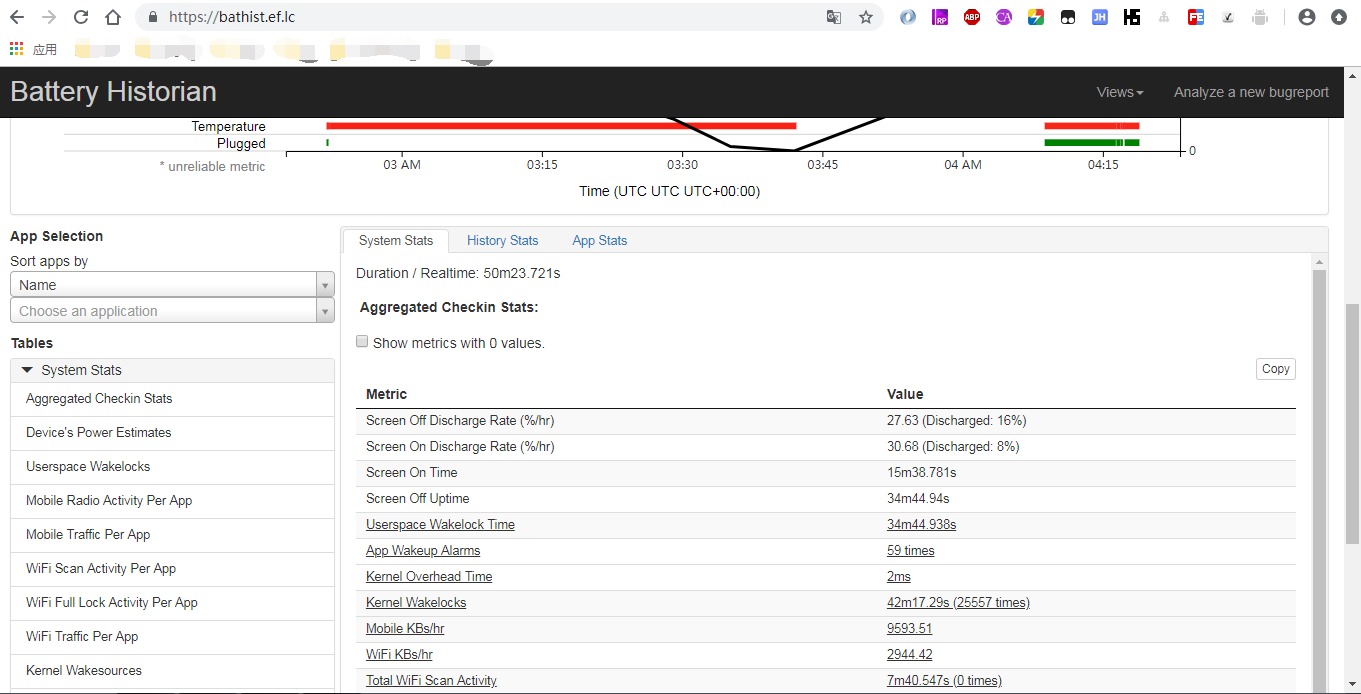The image size is (1361, 694).
Task: Click the Chrome update arrow icon
Action: coord(1339,17)
